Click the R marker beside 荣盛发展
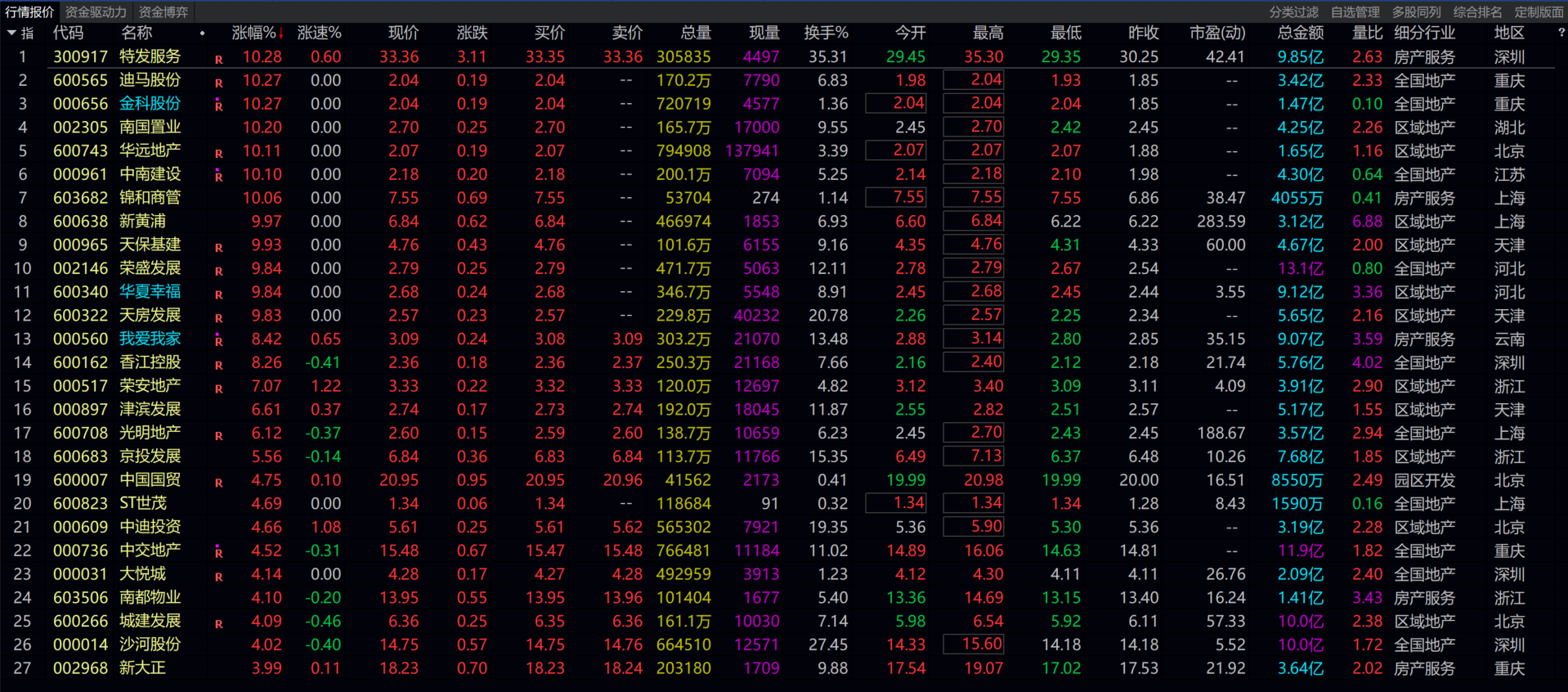This screenshot has height=692, width=1568. point(218,272)
